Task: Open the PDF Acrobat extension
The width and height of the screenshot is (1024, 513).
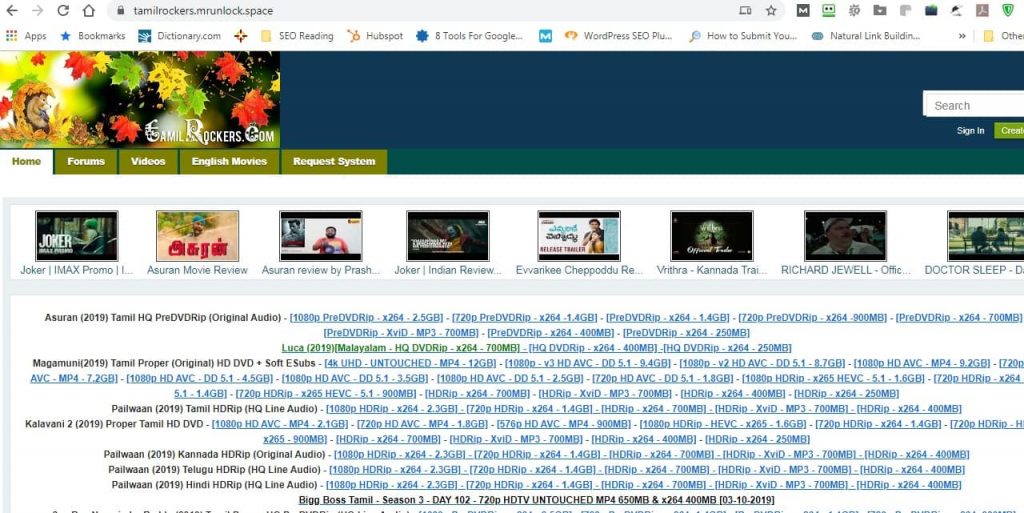Action: tap(982, 10)
